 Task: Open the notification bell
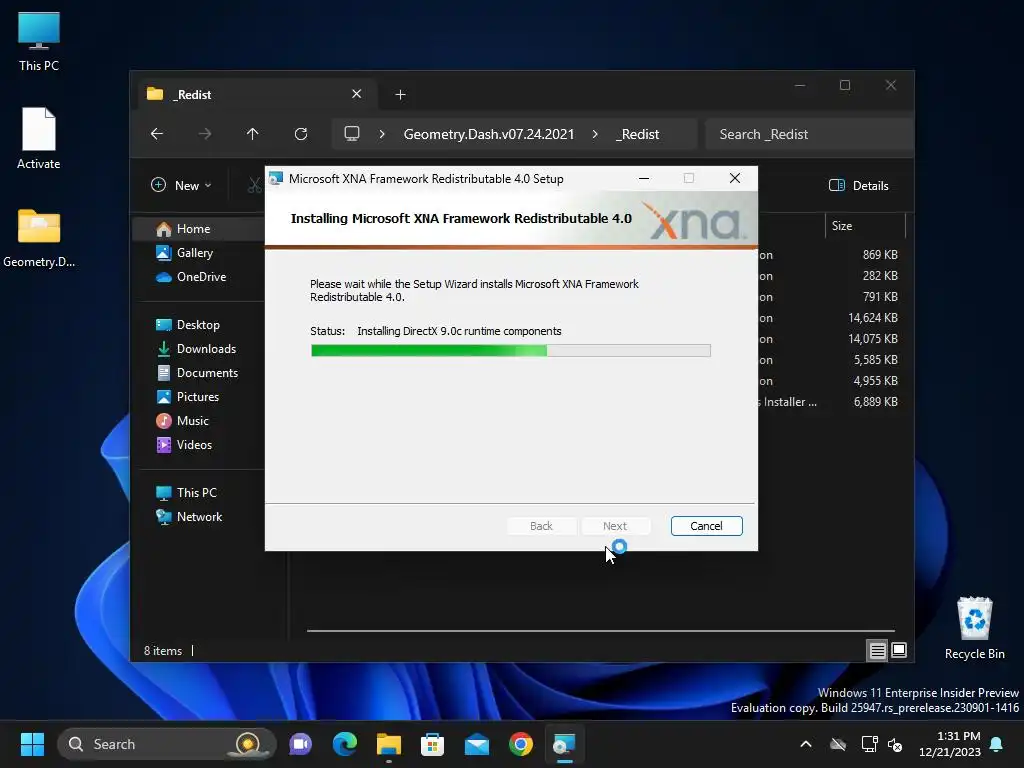997,744
